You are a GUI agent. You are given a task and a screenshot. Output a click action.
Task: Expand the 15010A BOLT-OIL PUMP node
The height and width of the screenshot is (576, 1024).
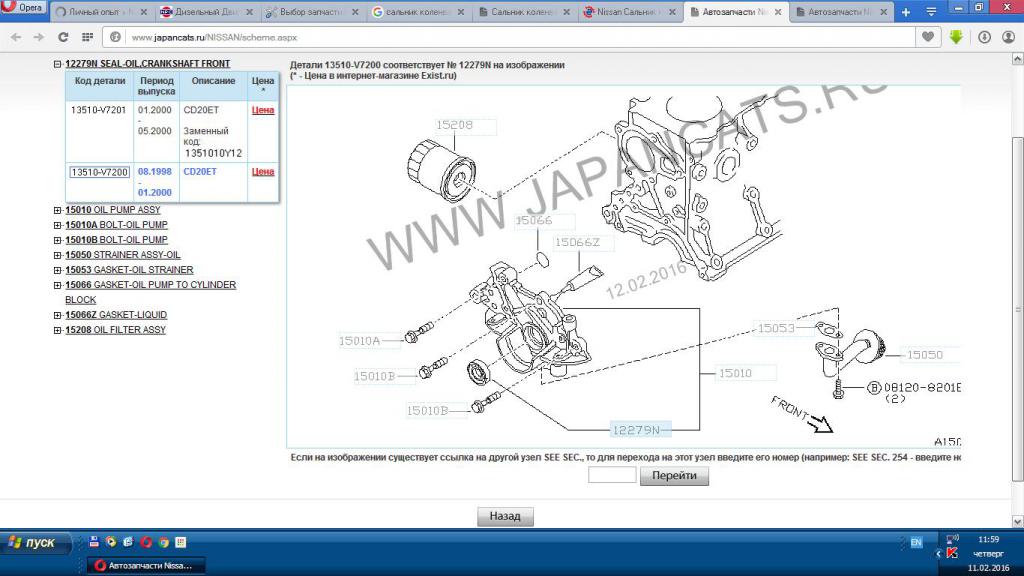click(57, 225)
